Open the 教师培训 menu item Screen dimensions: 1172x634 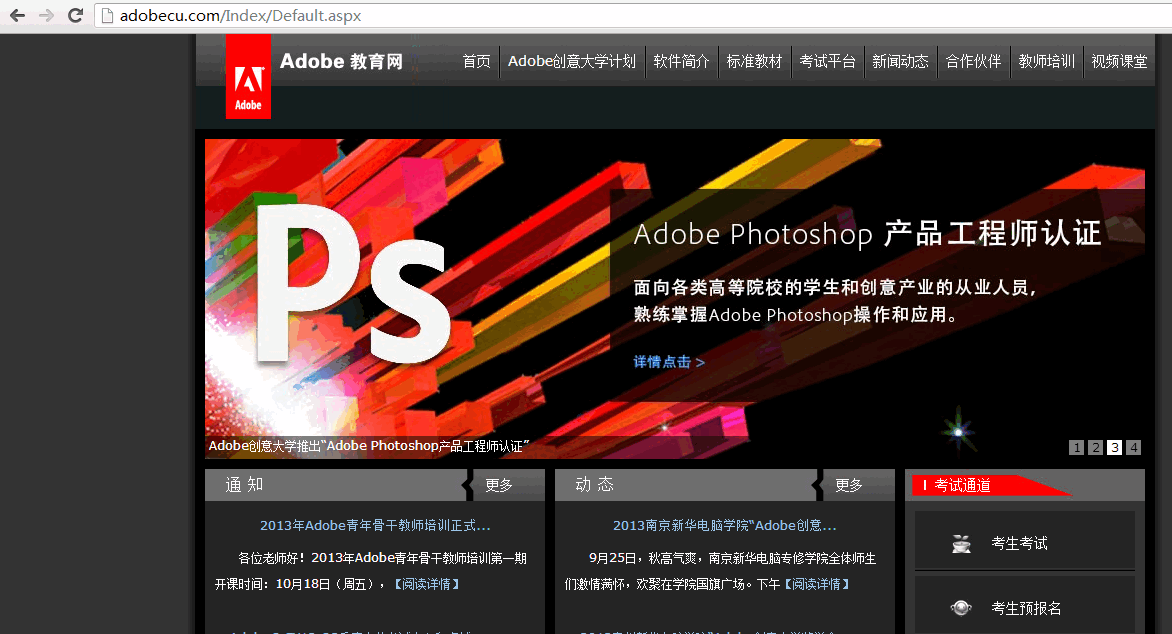point(1046,61)
